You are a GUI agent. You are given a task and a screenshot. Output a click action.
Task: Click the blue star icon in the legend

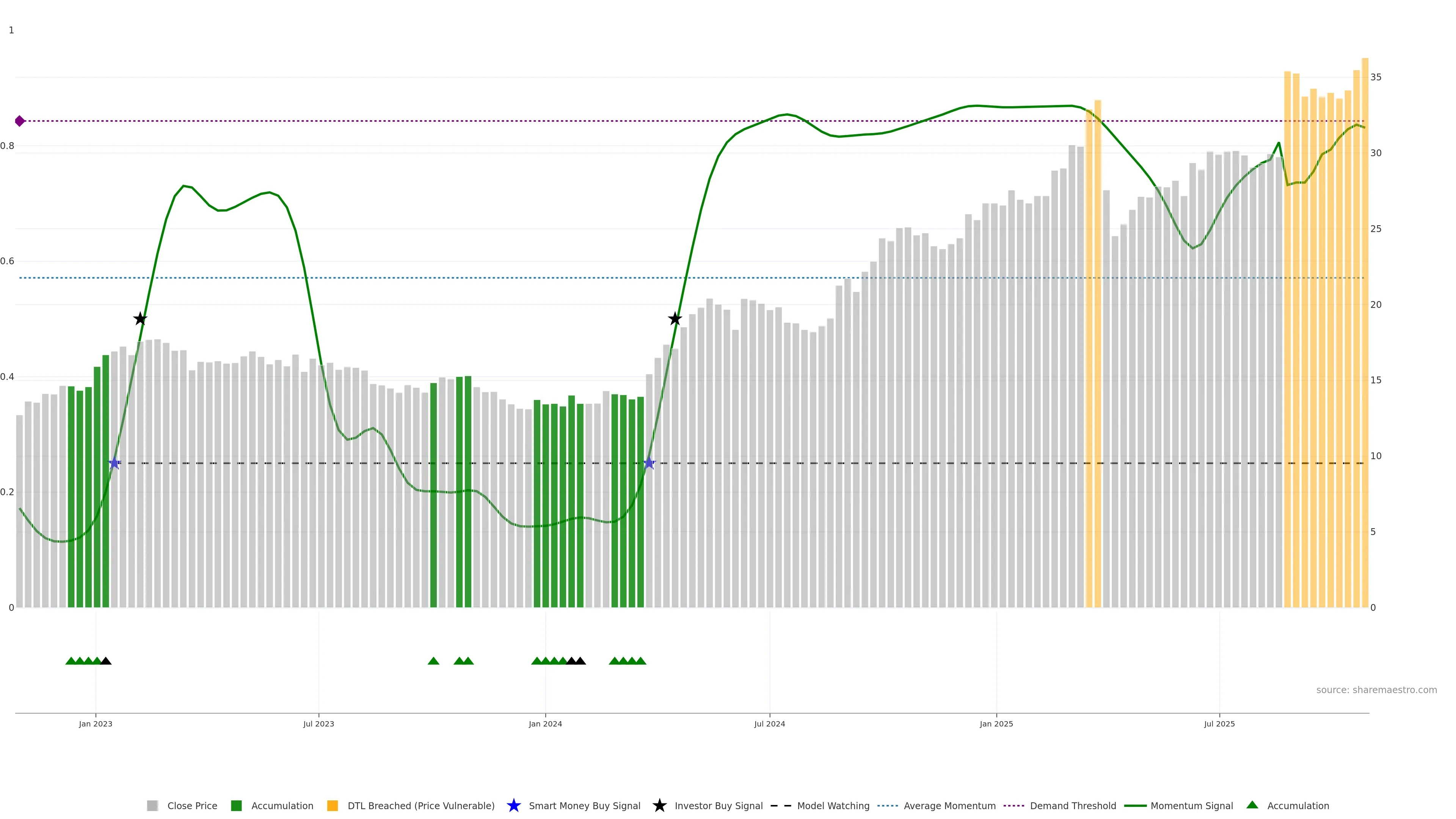tap(514, 805)
